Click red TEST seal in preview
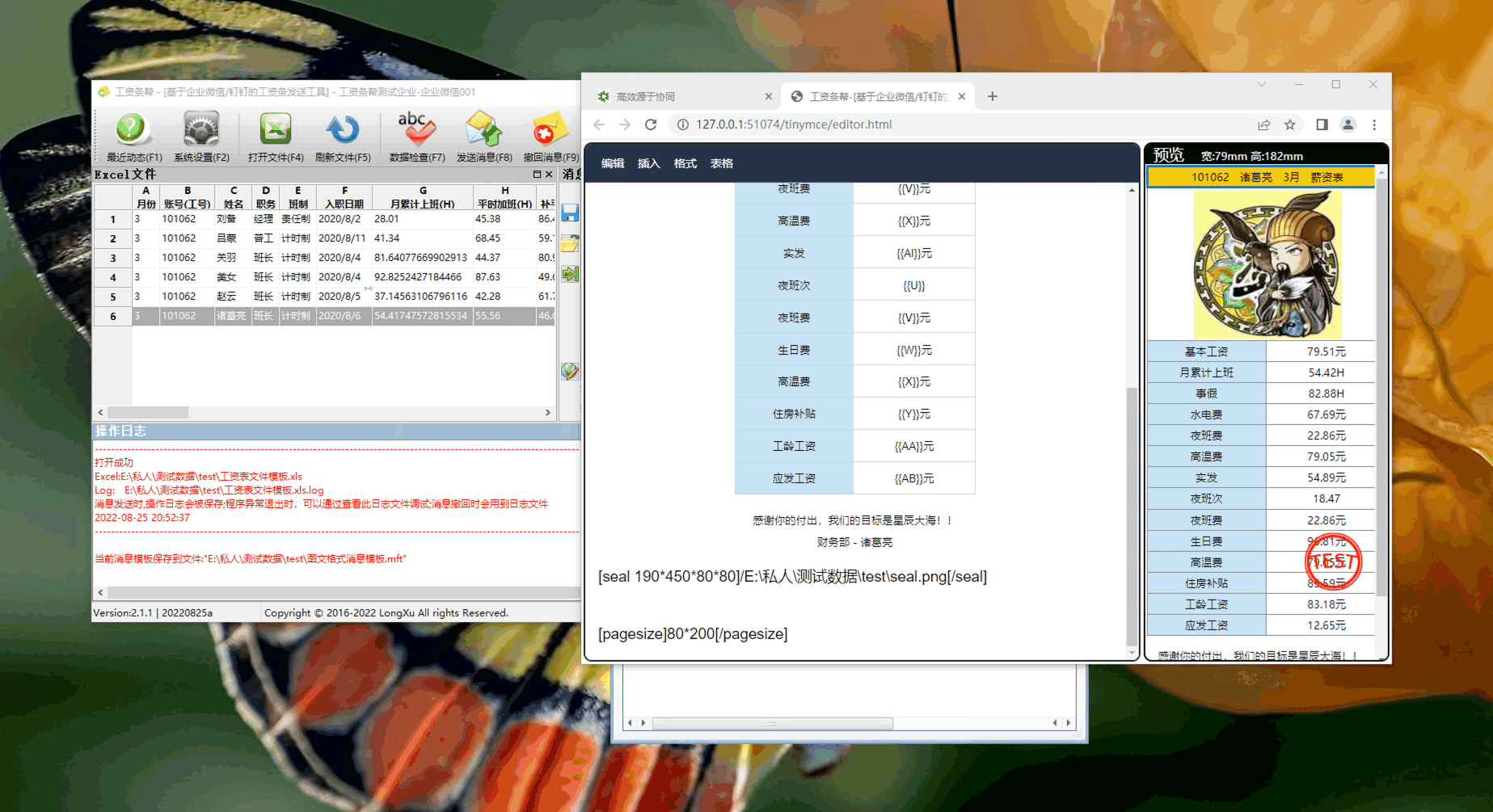 (x=1334, y=561)
